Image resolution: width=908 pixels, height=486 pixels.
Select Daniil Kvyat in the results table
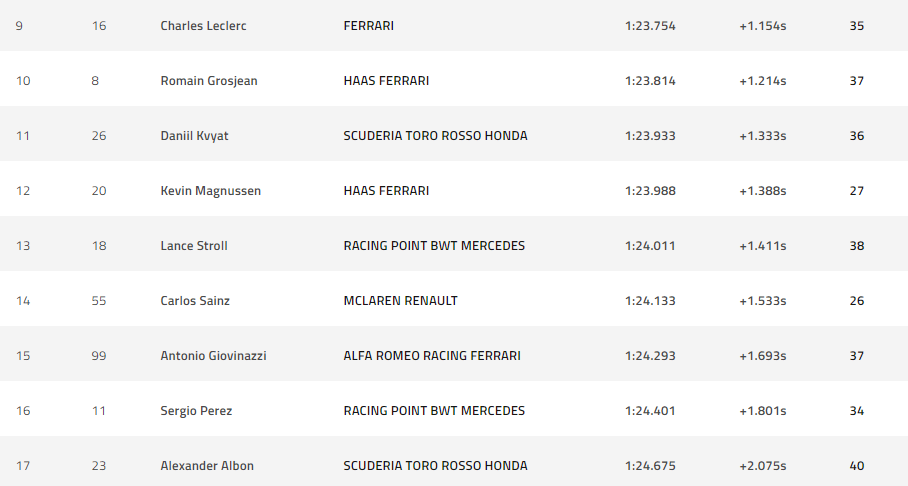(x=194, y=136)
